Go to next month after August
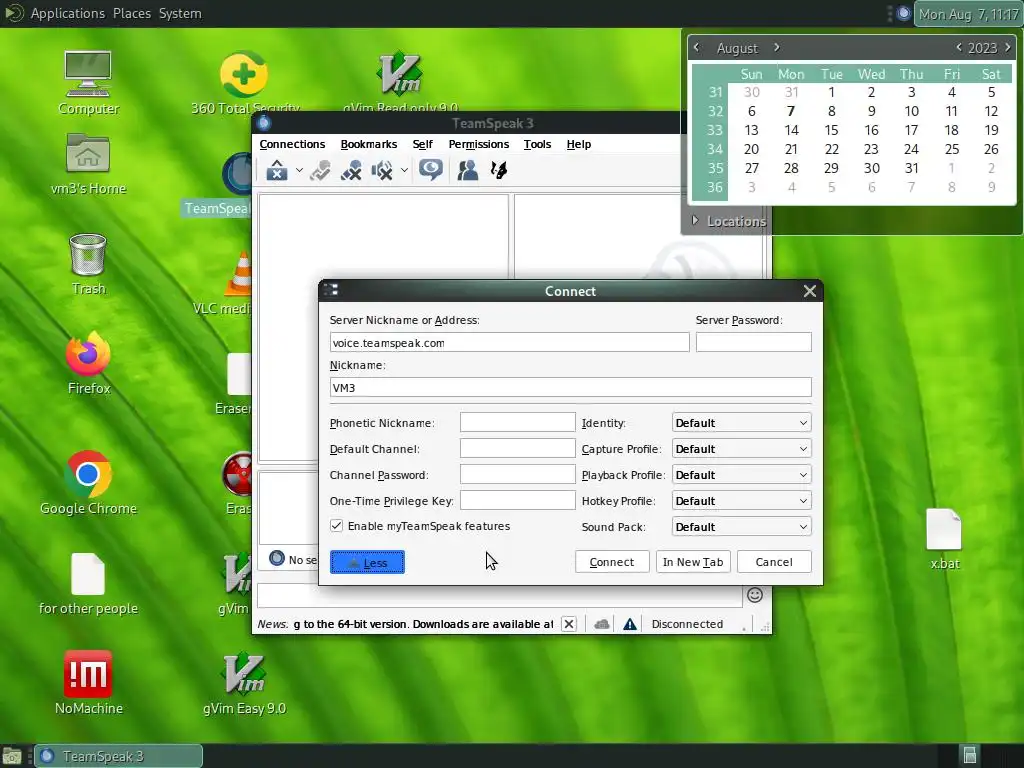This screenshot has width=1024, height=768. 776,47
